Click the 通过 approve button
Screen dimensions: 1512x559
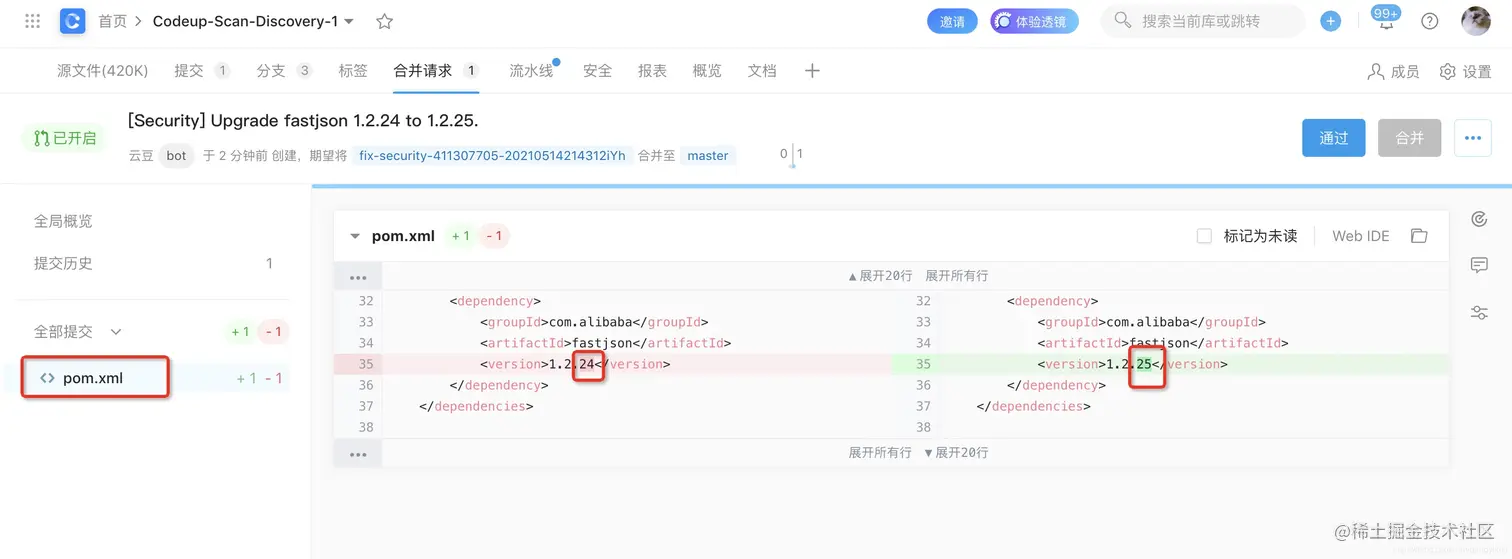1333,138
